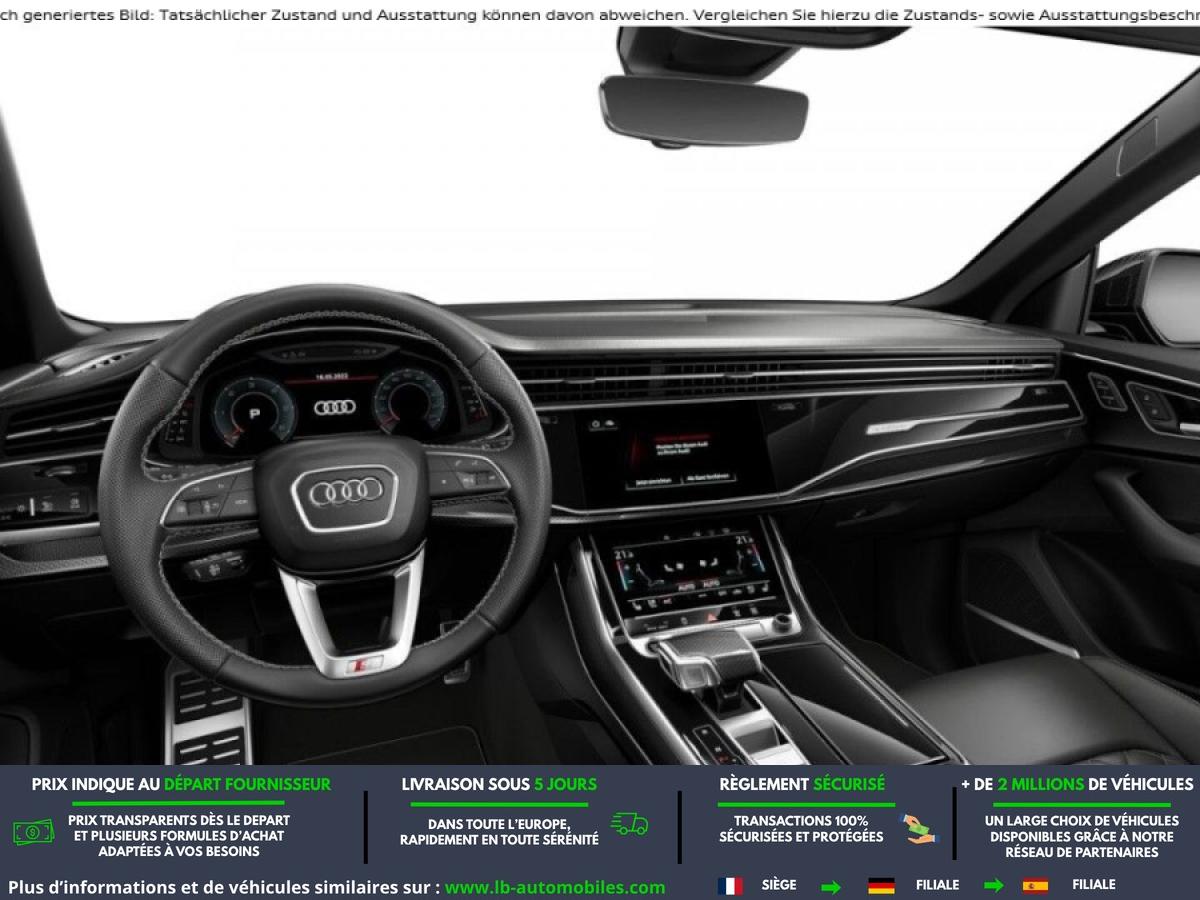The image size is (1200, 900).
Task: Click the S badge on steering wheel bottom
Action: (x=361, y=665)
